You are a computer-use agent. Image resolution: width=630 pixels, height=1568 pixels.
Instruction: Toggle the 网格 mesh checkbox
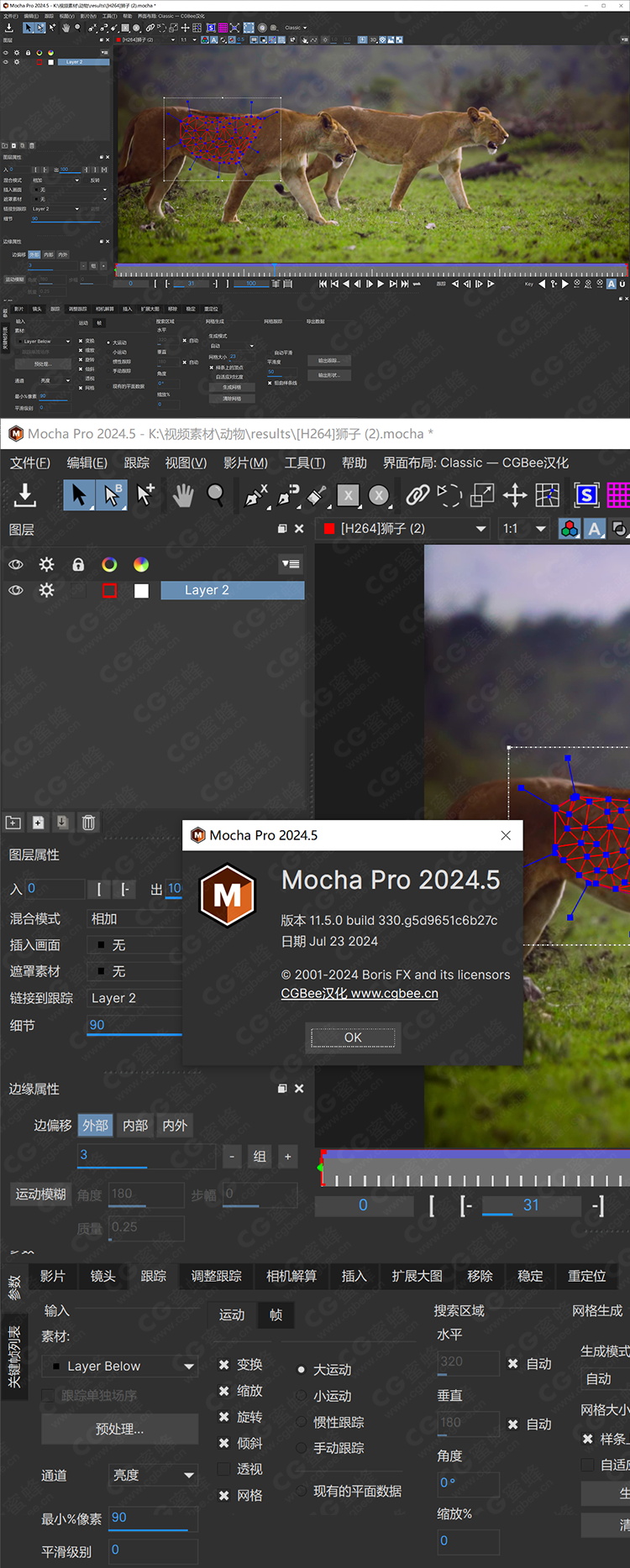click(224, 1495)
